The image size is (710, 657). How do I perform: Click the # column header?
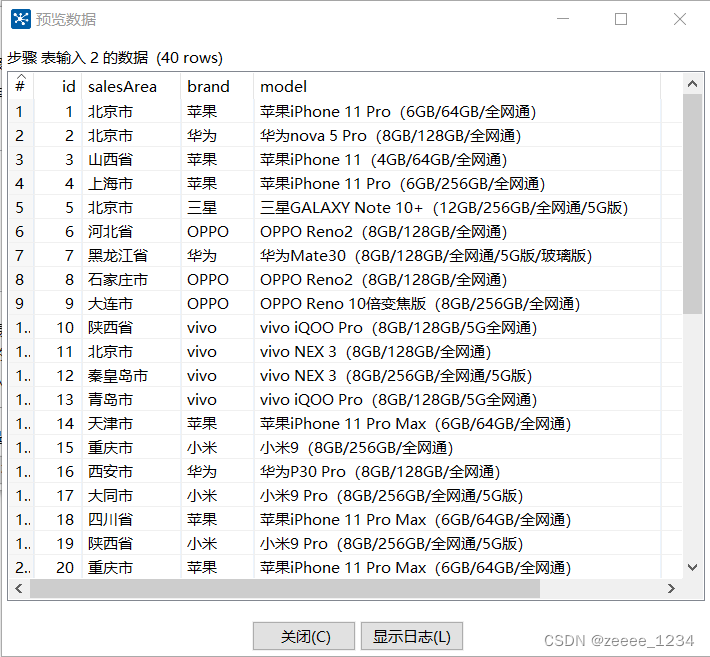[x=21, y=86]
